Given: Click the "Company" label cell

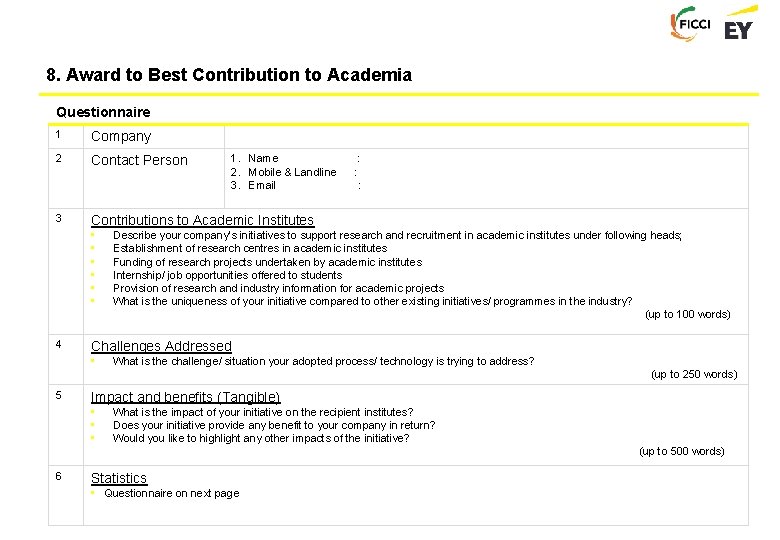Looking at the screenshot, I should [x=154, y=136].
